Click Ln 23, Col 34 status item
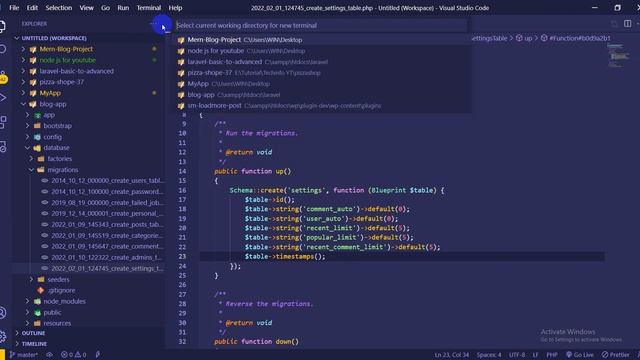This screenshot has height=360, width=640. click(451, 355)
